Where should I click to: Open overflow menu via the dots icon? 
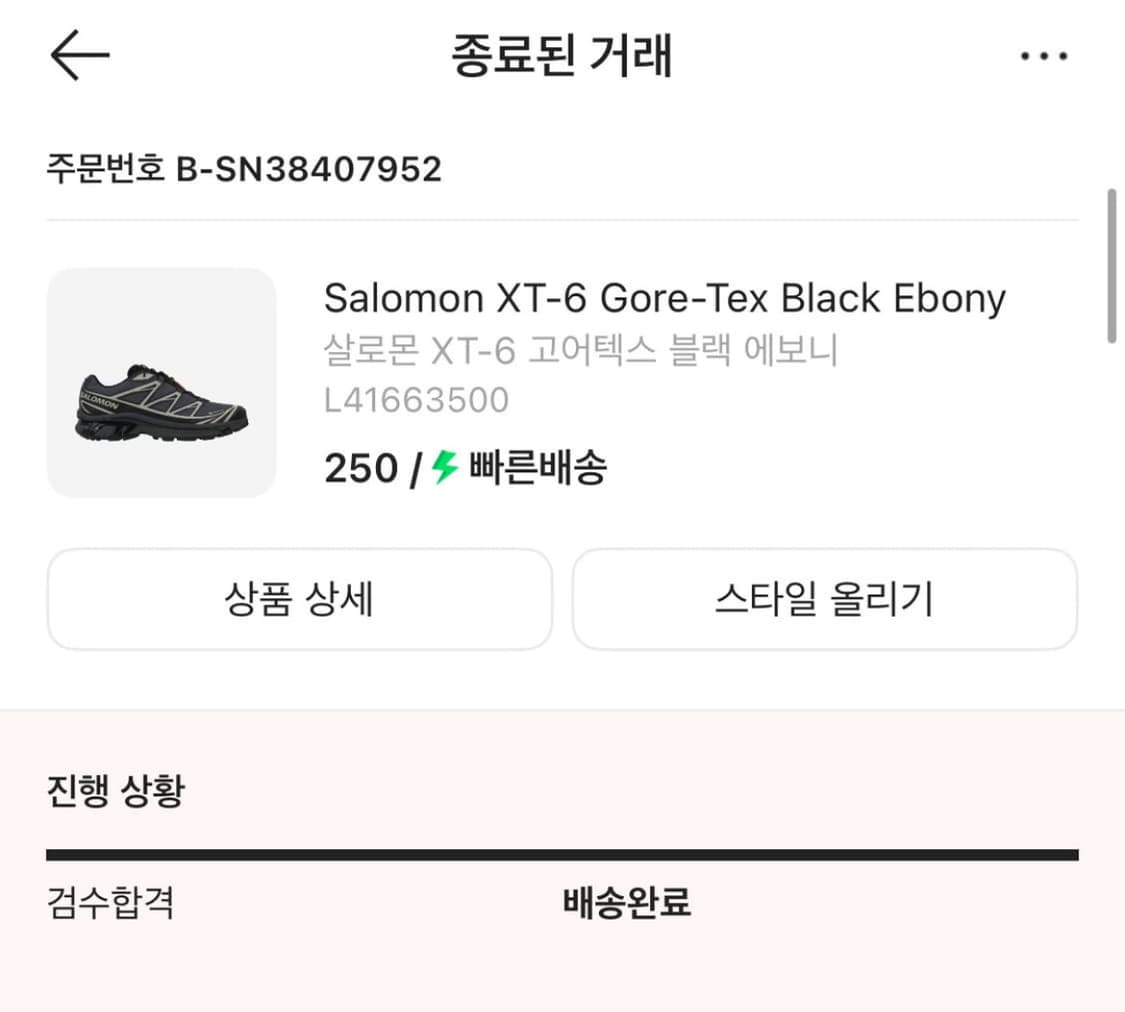1043,56
